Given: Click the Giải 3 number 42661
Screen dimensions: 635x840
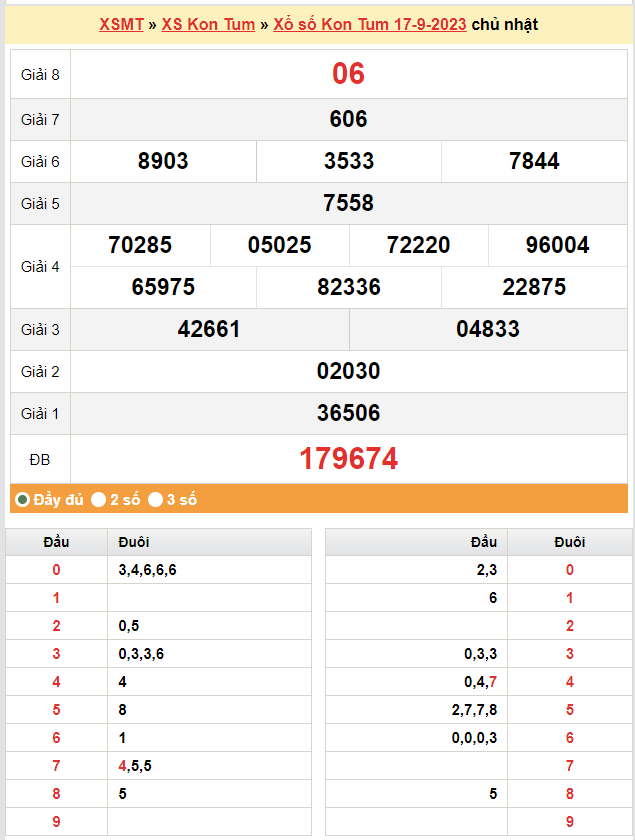Looking at the screenshot, I should [x=209, y=329].
